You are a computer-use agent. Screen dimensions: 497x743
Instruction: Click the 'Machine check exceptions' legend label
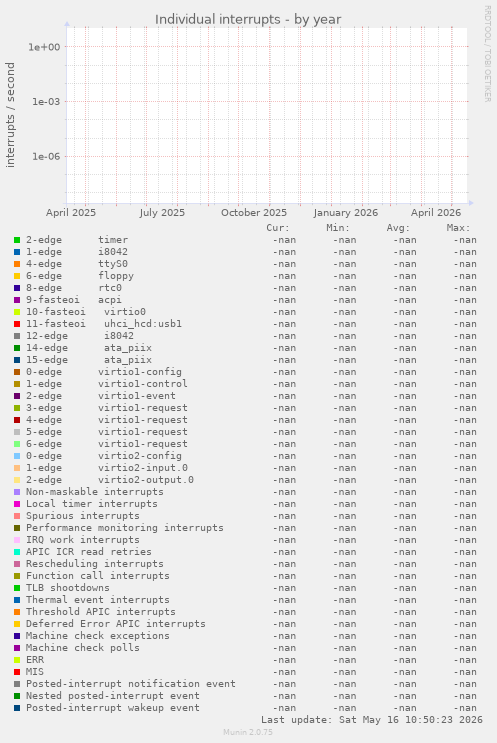coord(98,636)
